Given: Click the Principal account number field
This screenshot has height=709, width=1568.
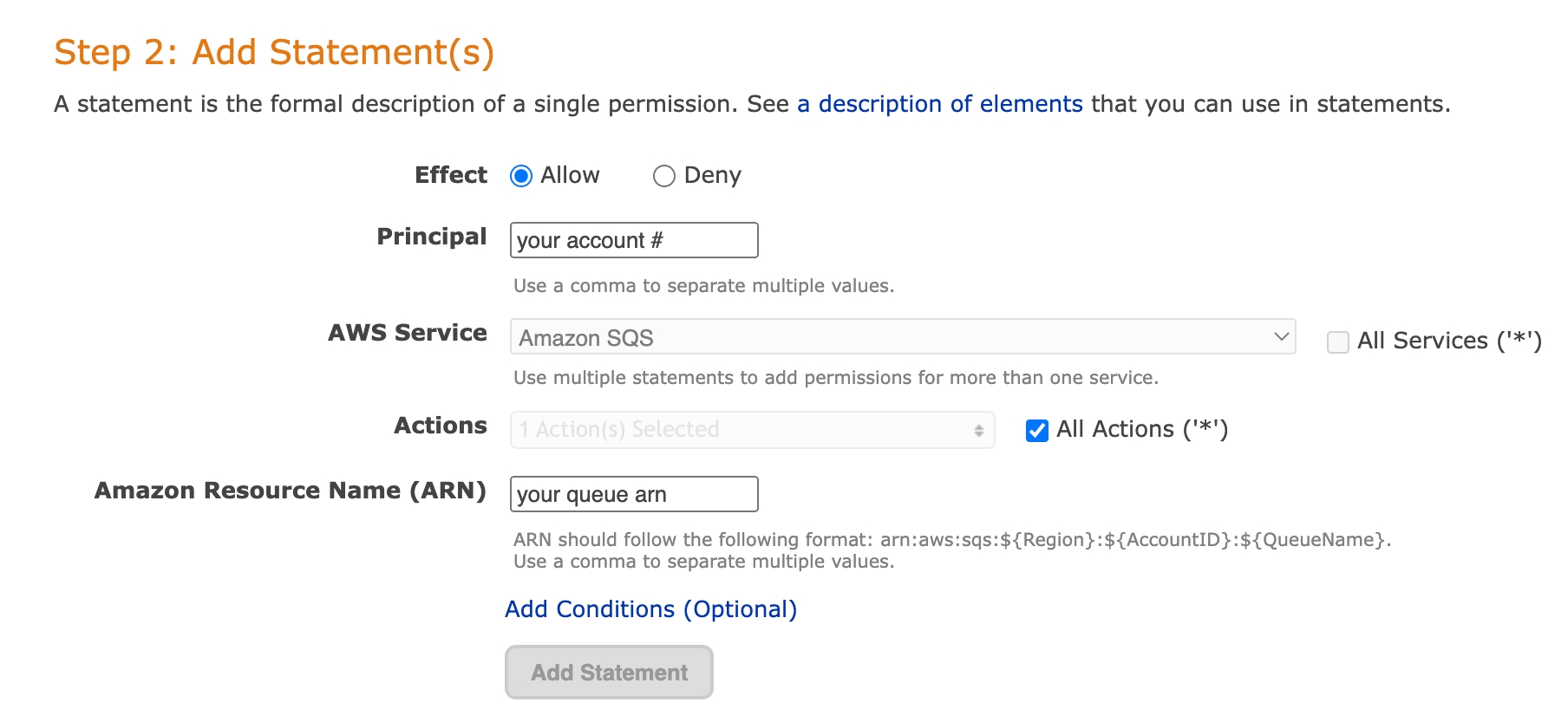Looking at the screenshot, I should [634, 240].
